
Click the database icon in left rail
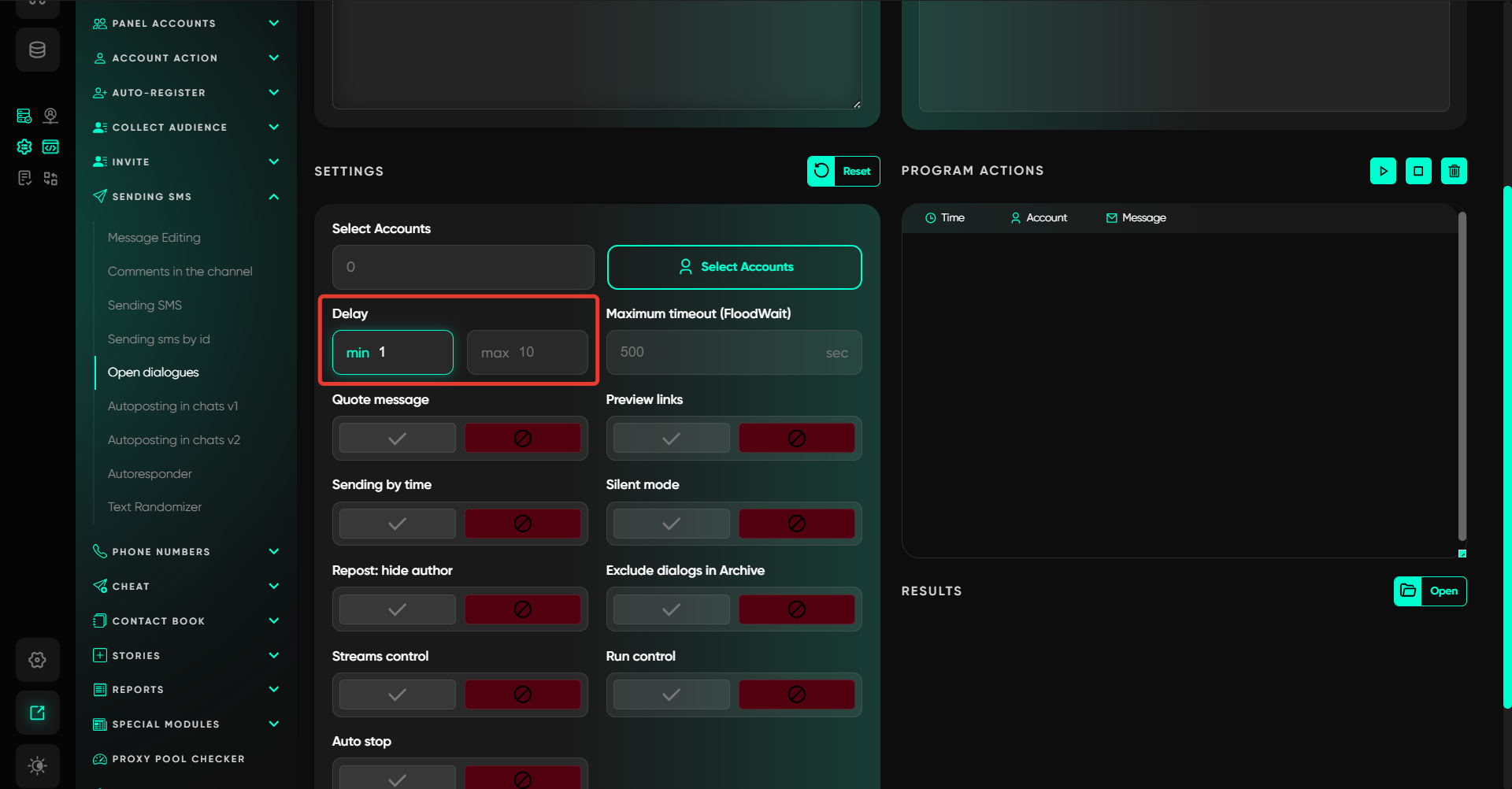coord(37,50)
